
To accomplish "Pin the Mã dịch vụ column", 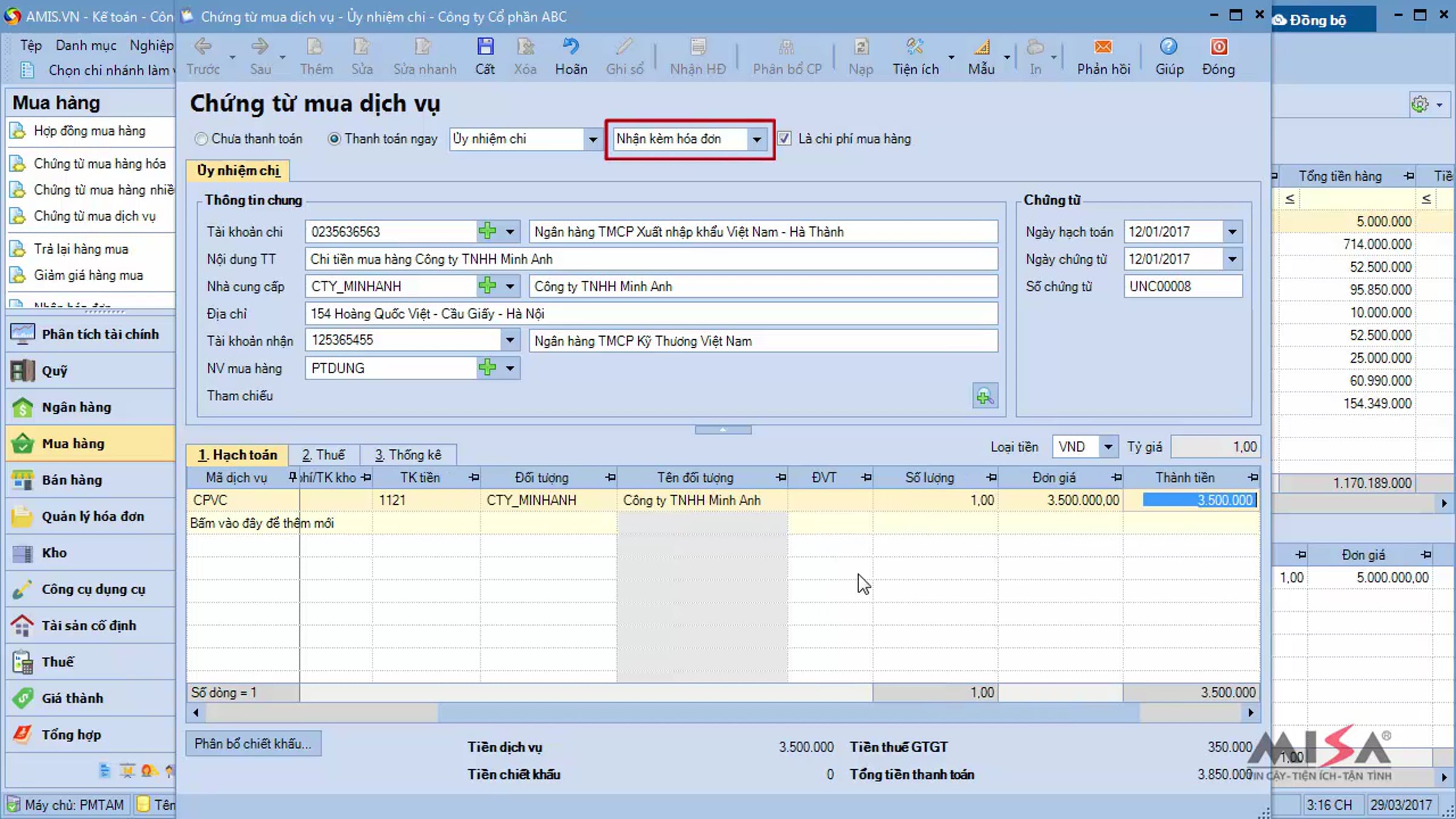I will coord(292,477).
